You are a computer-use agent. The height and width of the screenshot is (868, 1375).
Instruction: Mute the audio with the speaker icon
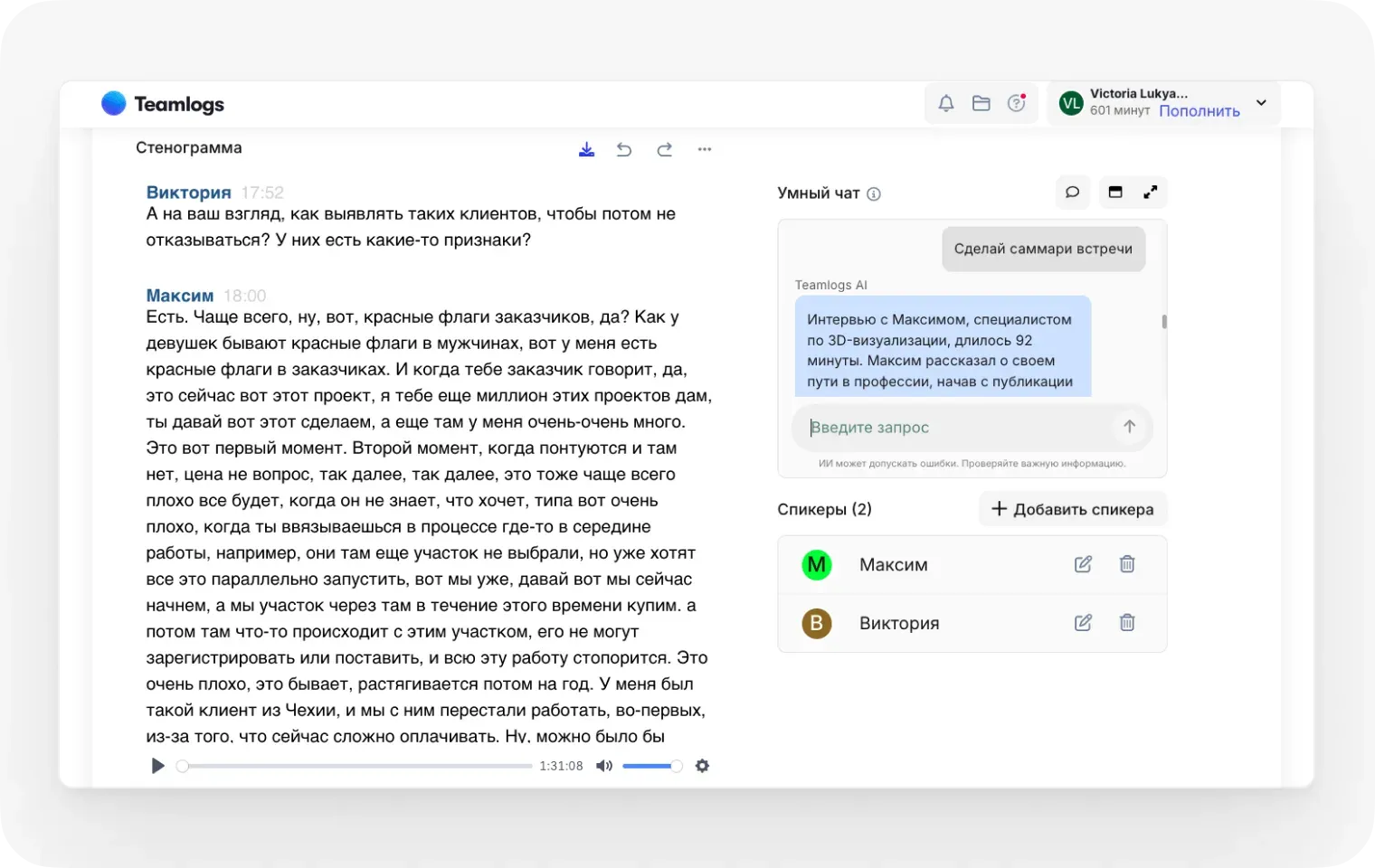point(604,766)
